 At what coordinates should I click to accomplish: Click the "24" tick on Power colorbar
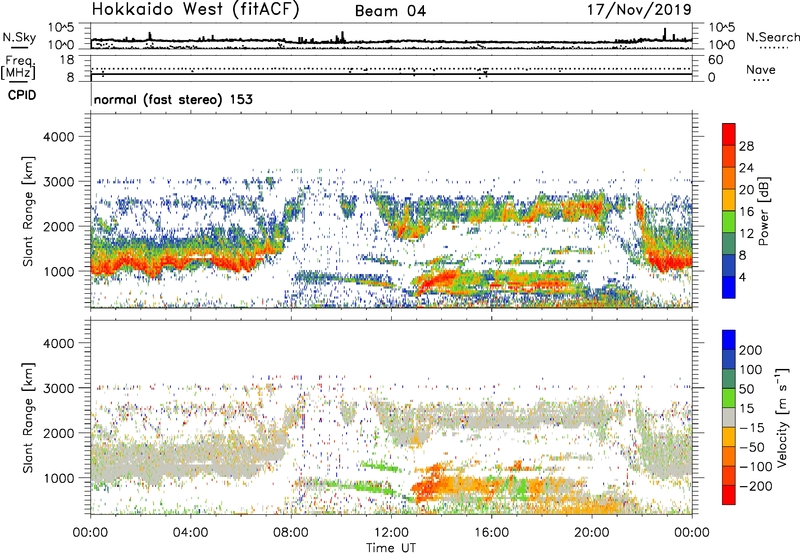[x=746, y=168]
